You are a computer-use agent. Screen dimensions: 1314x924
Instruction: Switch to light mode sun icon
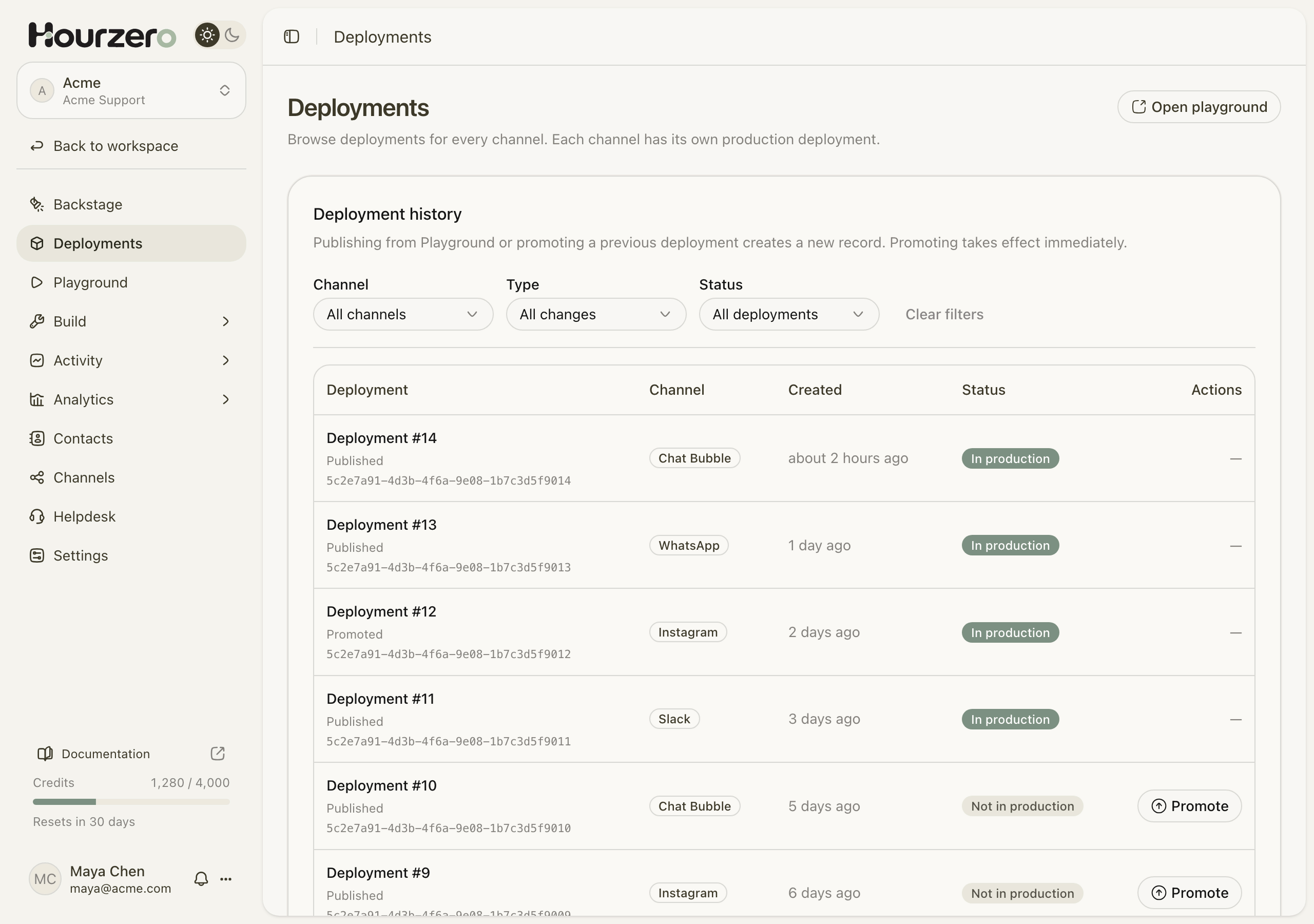[207, 35]
